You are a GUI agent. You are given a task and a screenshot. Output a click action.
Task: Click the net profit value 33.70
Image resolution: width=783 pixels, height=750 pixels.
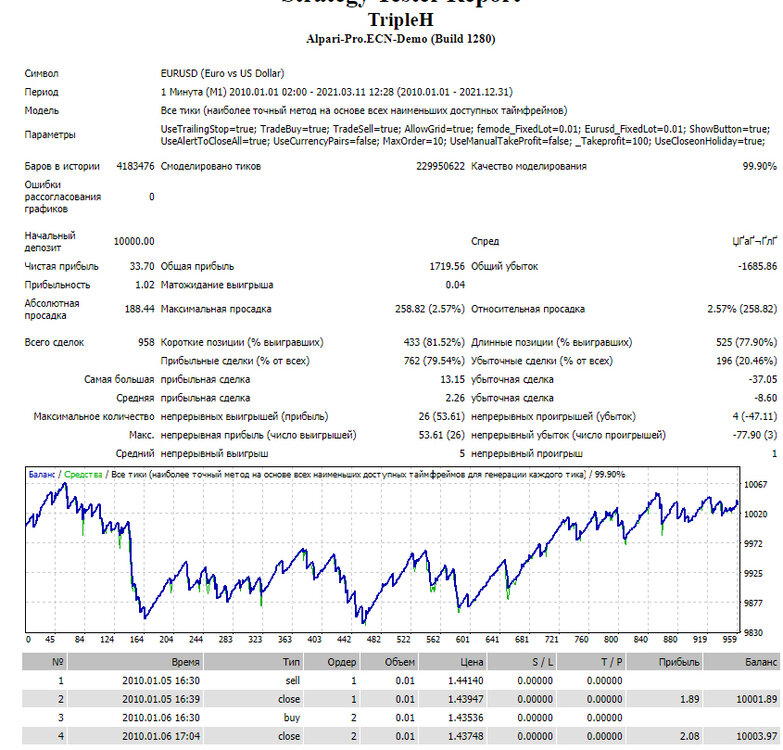point(142,266)
